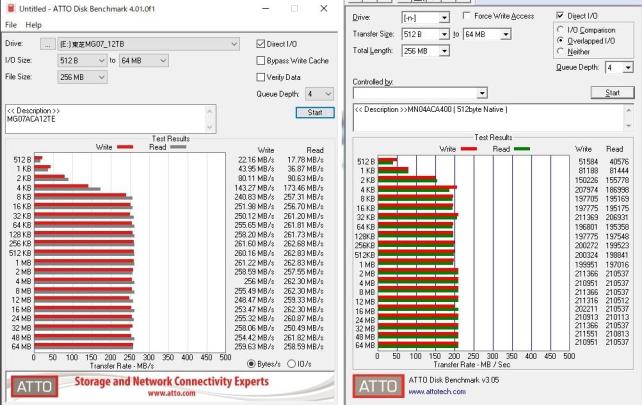Screen dimensions: 642x405
Task: Click the 512 B row label in right chart
Action: click(366, 161)
